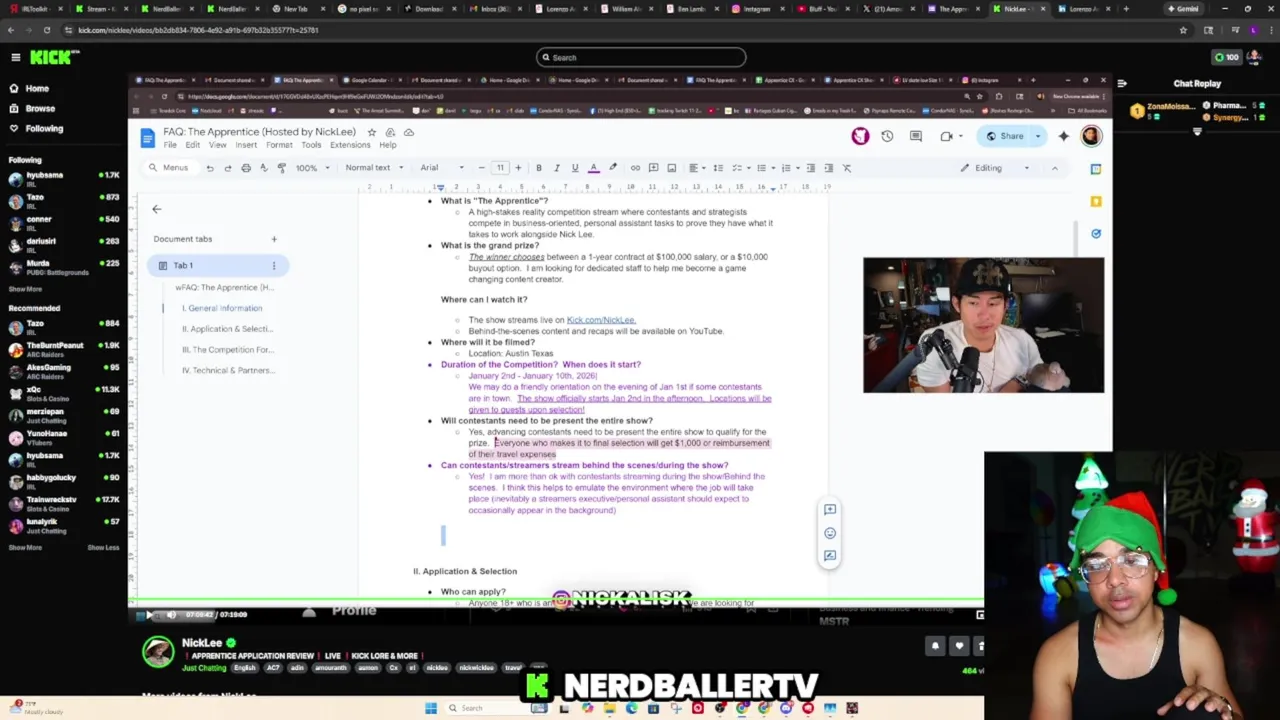
Task: Open the zoom 100% dropdown
Action: [x=313, y=168]
